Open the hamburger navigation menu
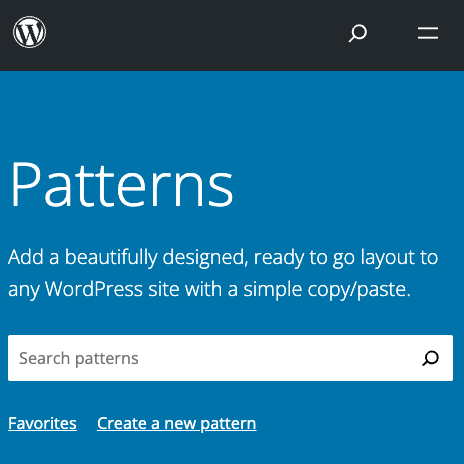The height and width of the screenshot is (464, 464). (428, 33)
